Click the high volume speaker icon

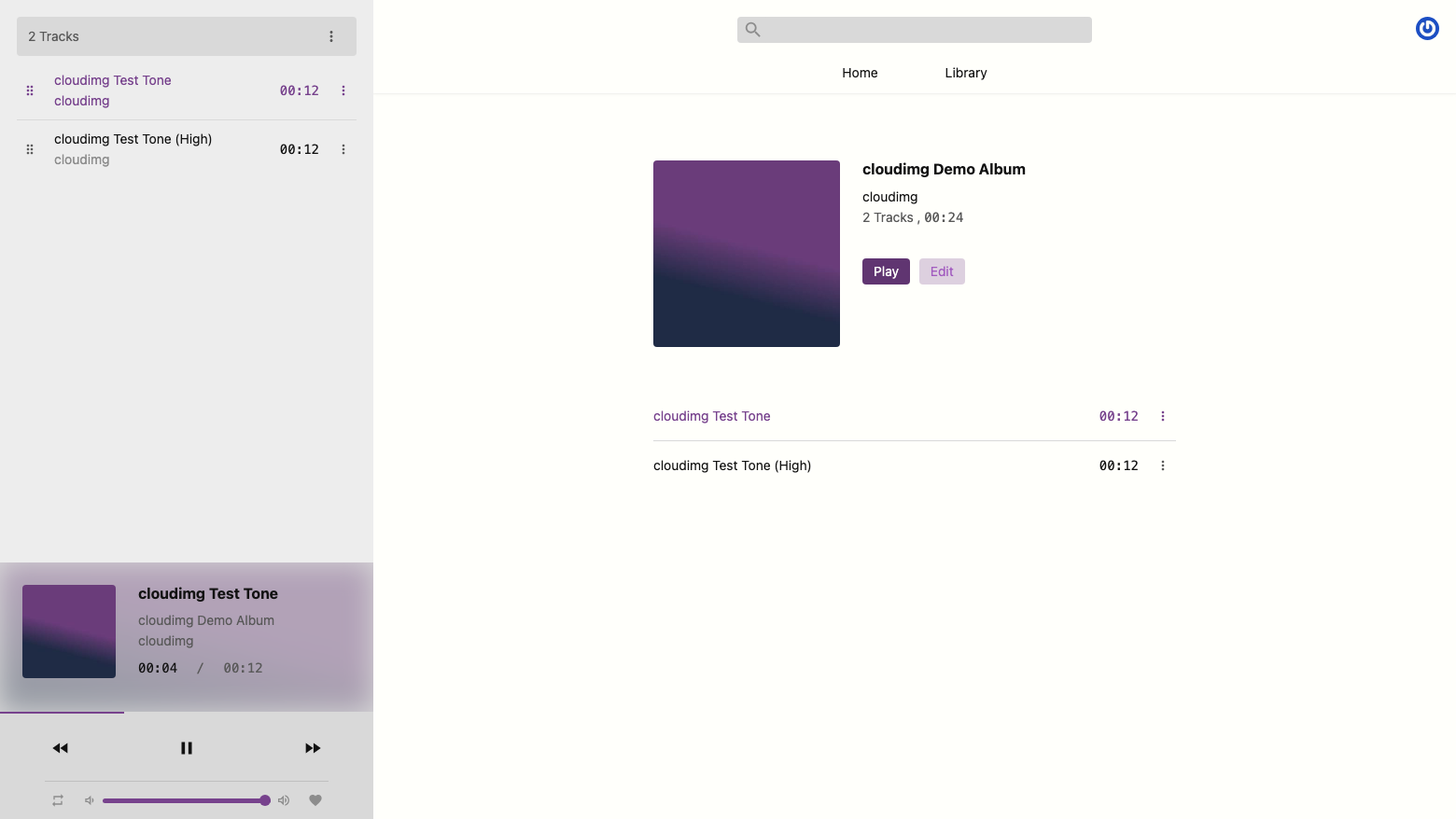click(284, 800)
